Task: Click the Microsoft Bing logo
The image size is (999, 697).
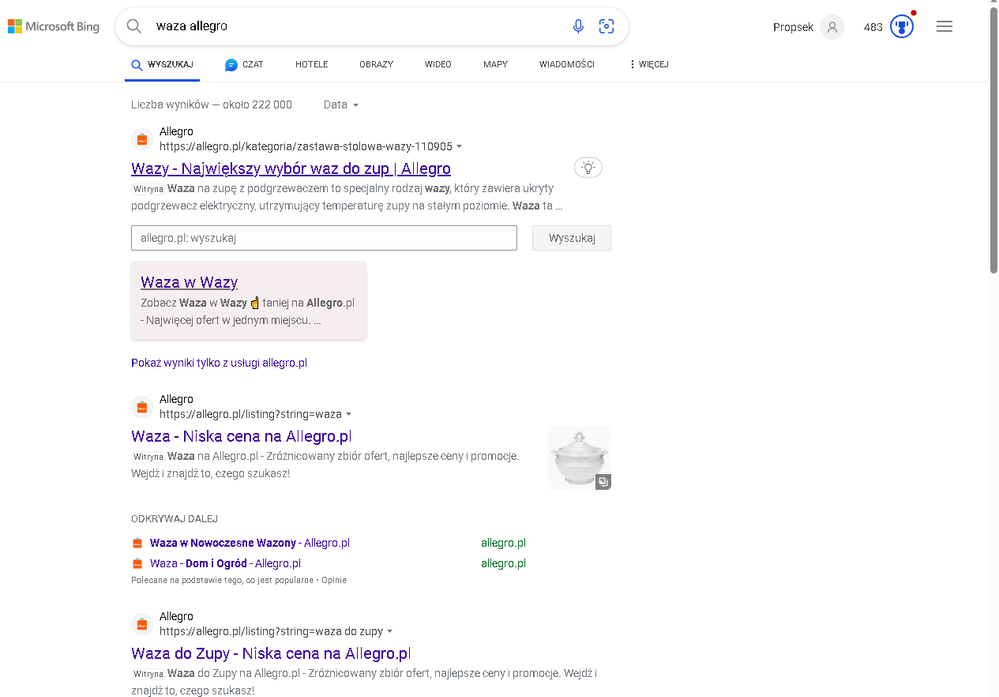Action: point(54,26)
